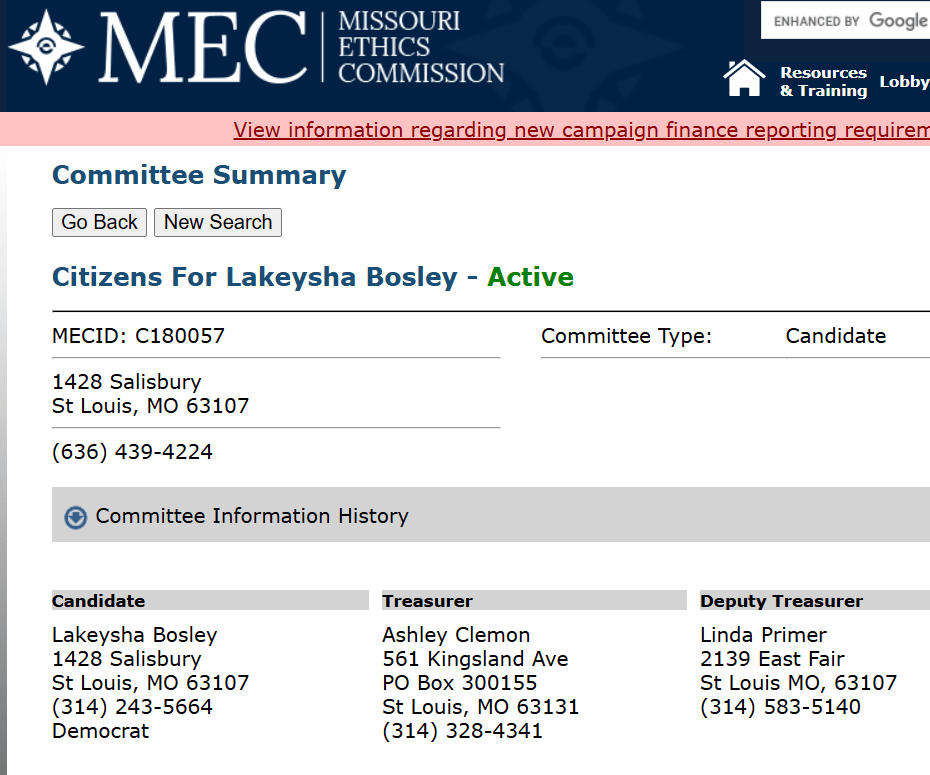The height and width of the screenshot is (775, 930).
Task: Click committee phone number (636) 439-4224
Action: click(131, 451)
